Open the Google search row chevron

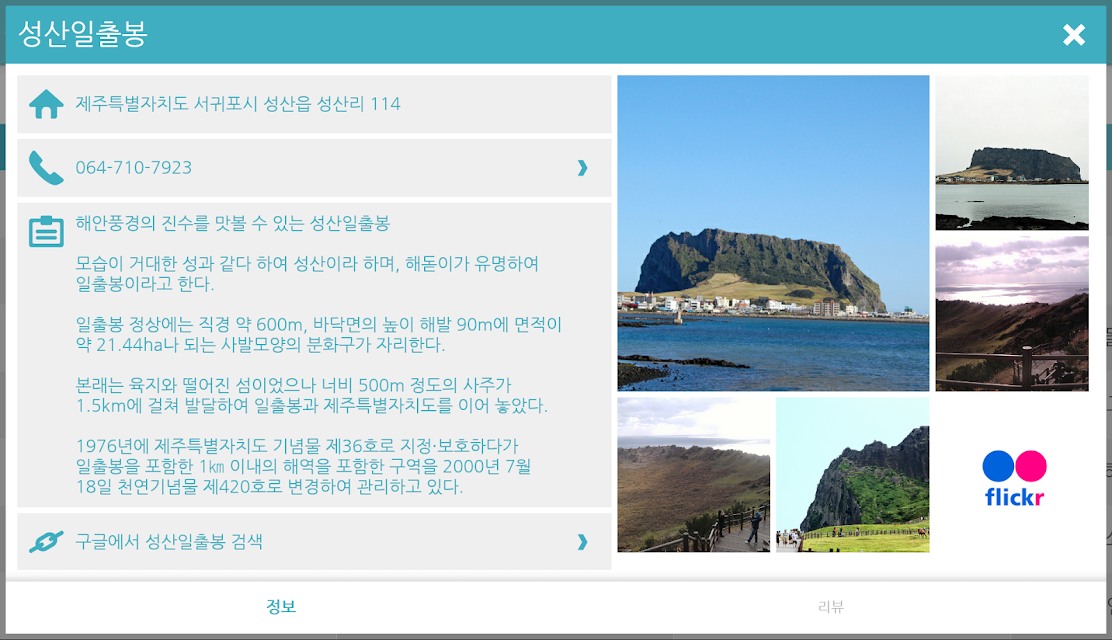pos(582,542)
